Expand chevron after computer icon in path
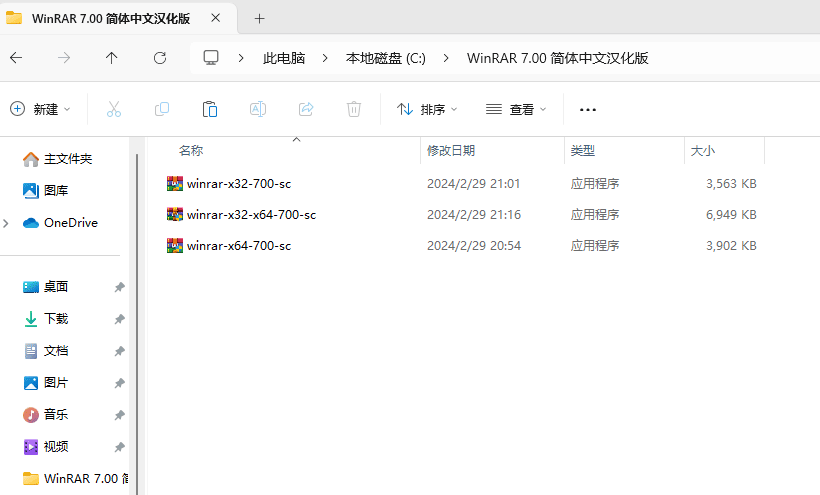The image size is (820, 495). (x=241, y=58)
